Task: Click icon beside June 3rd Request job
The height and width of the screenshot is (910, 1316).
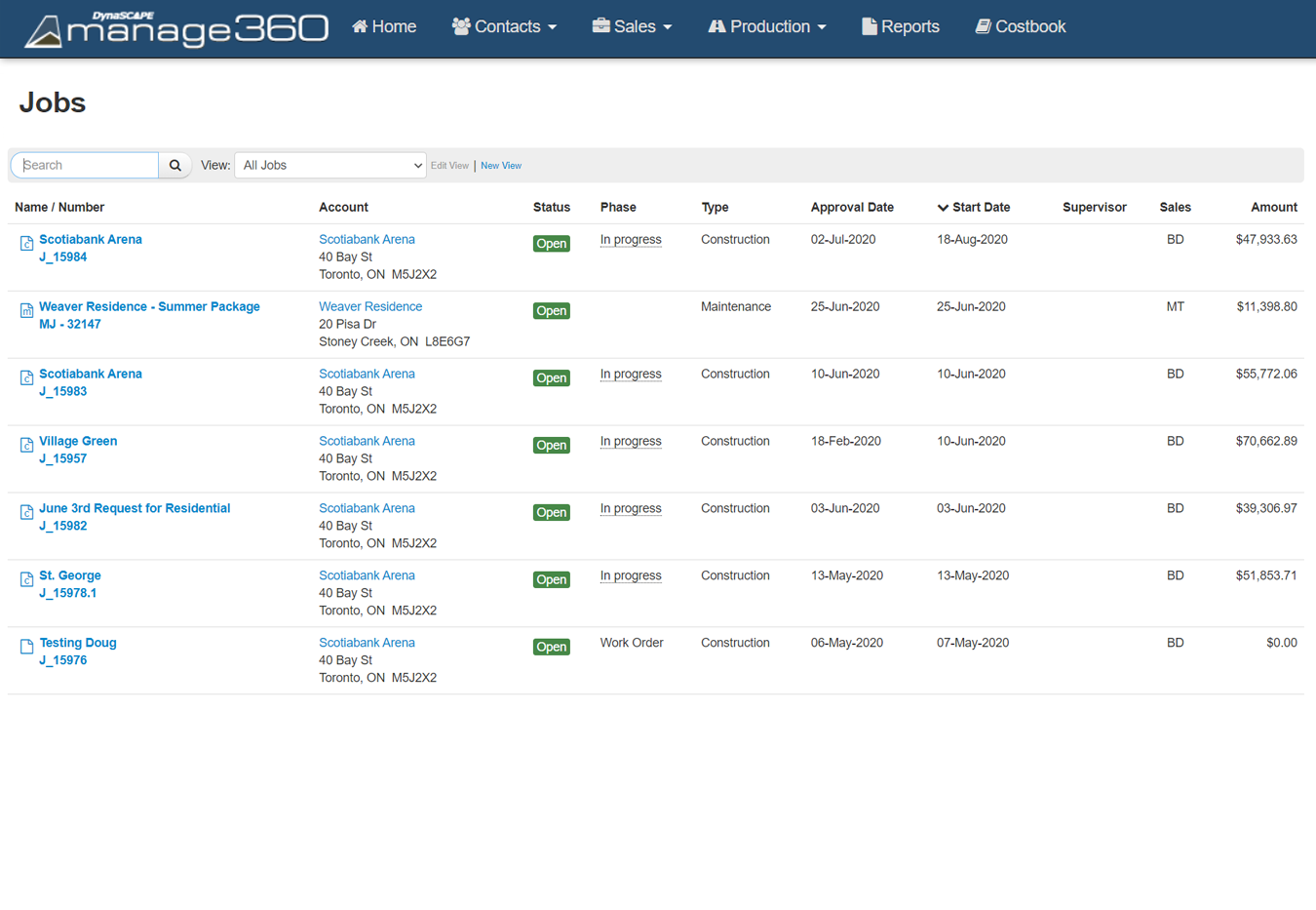Action: click(x=26, y=513)
